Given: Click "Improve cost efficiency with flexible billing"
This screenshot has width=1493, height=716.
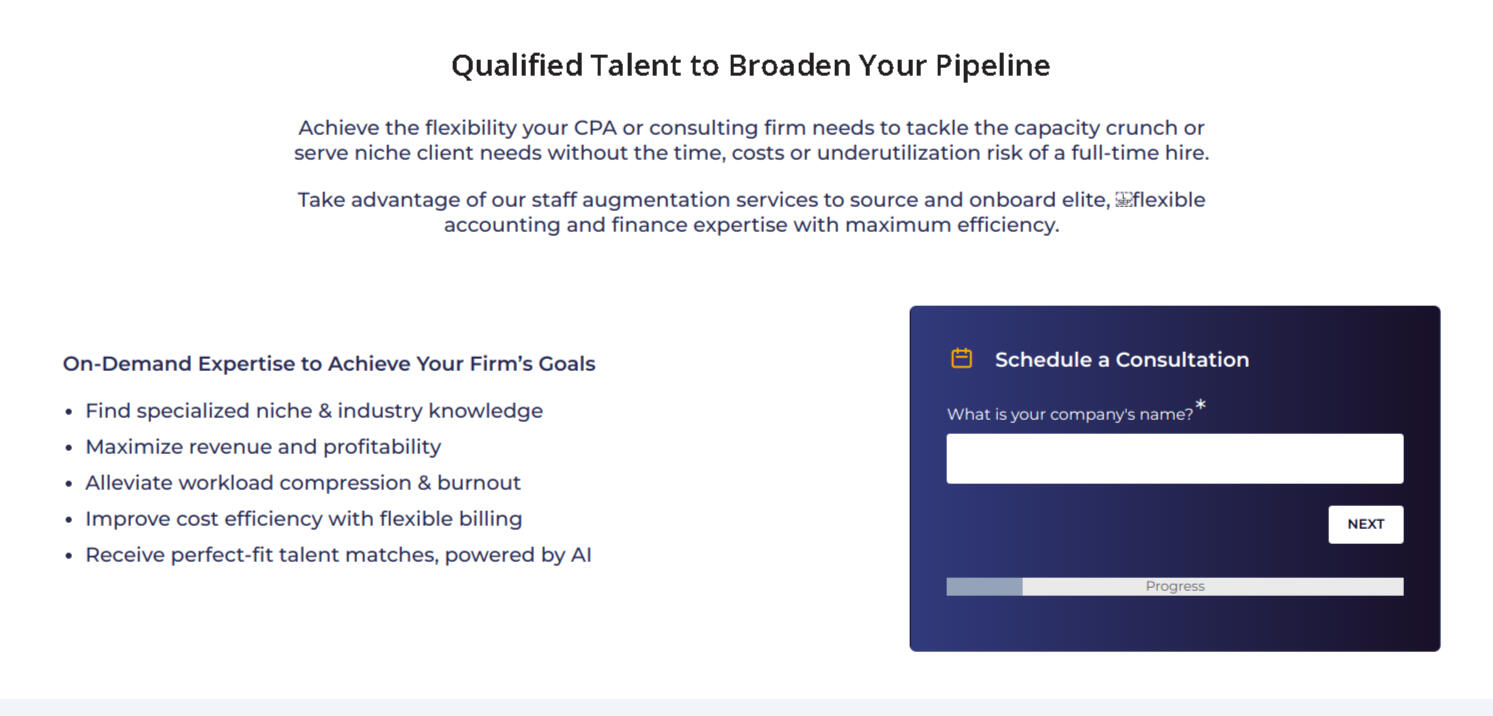Looking at the screenshot, I should point(304,519).
